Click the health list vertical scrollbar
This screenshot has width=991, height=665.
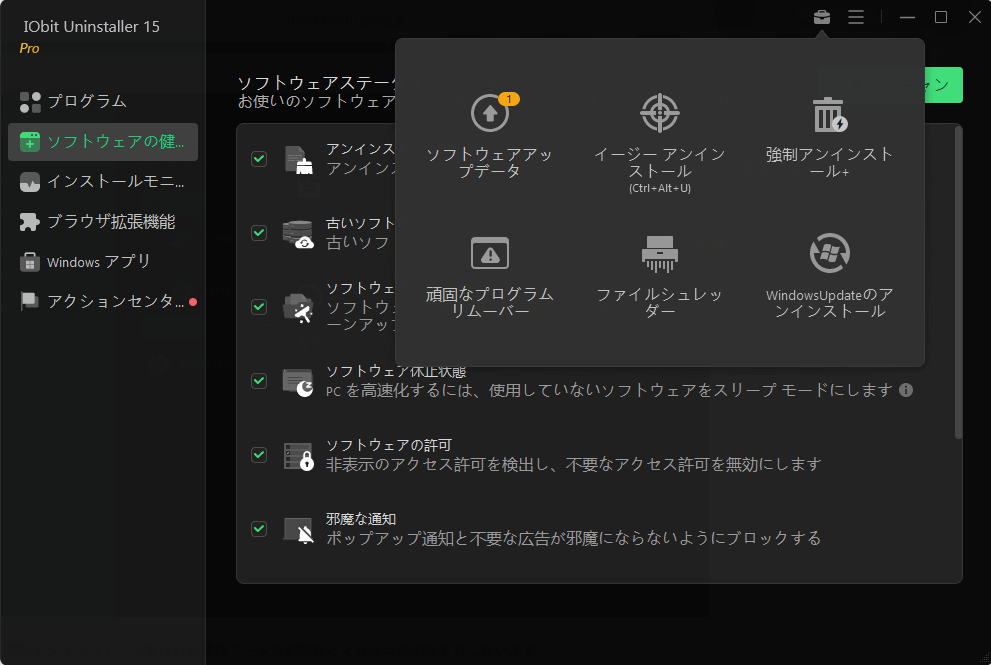tap(958, 282)
